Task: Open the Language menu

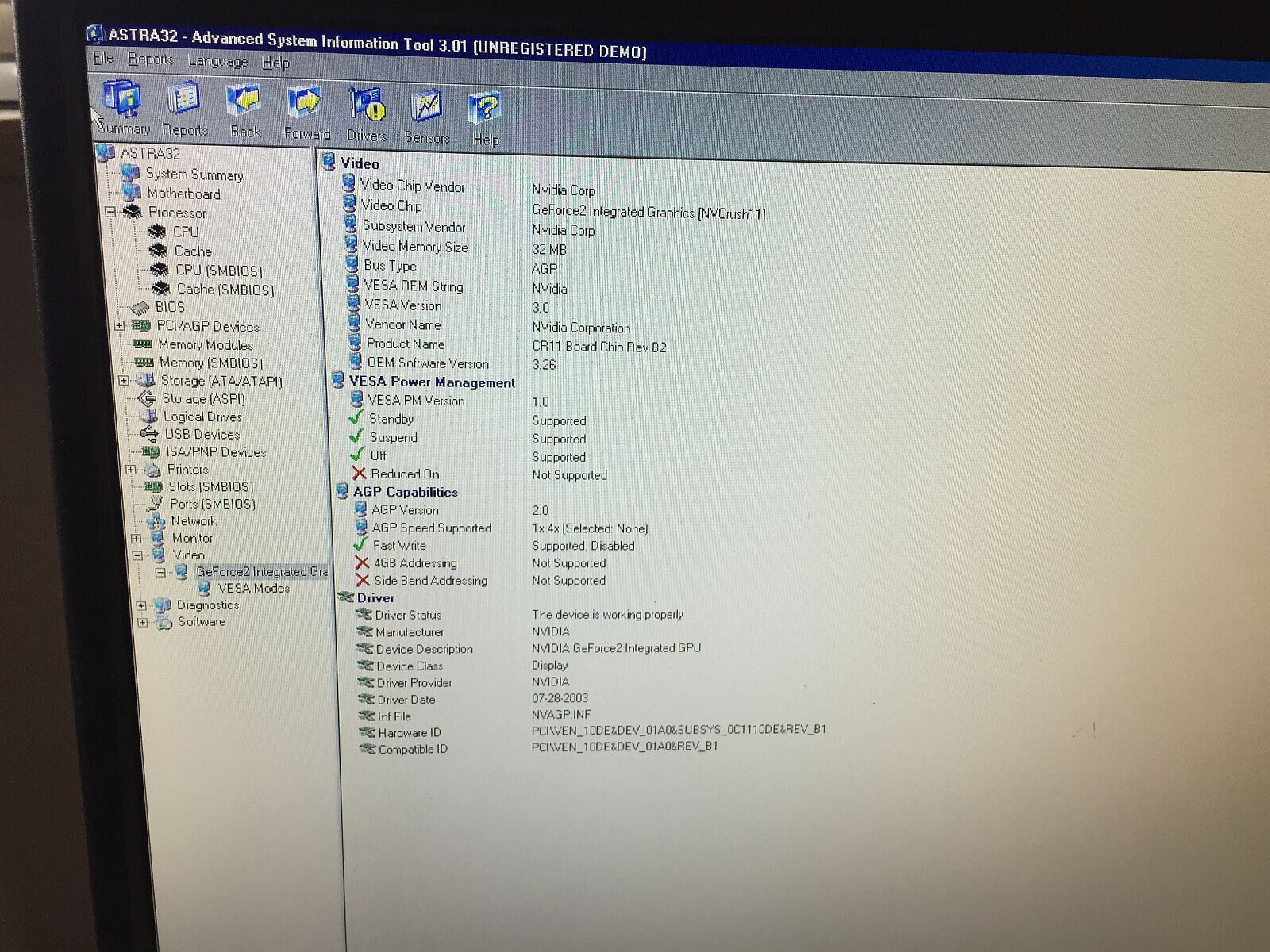Action: tap(217, 61)
